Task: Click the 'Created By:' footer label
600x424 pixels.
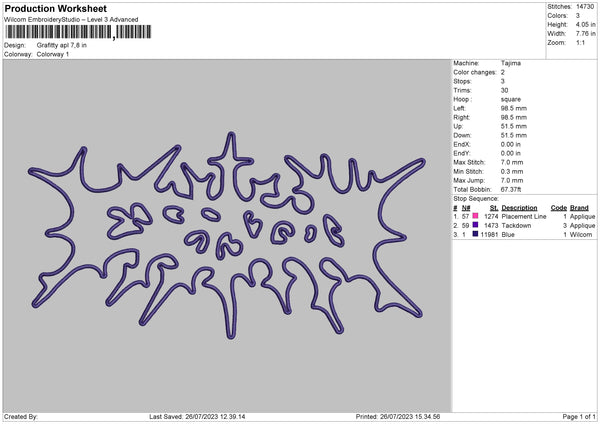Action: pyautogui.click(x=21, y=416)
